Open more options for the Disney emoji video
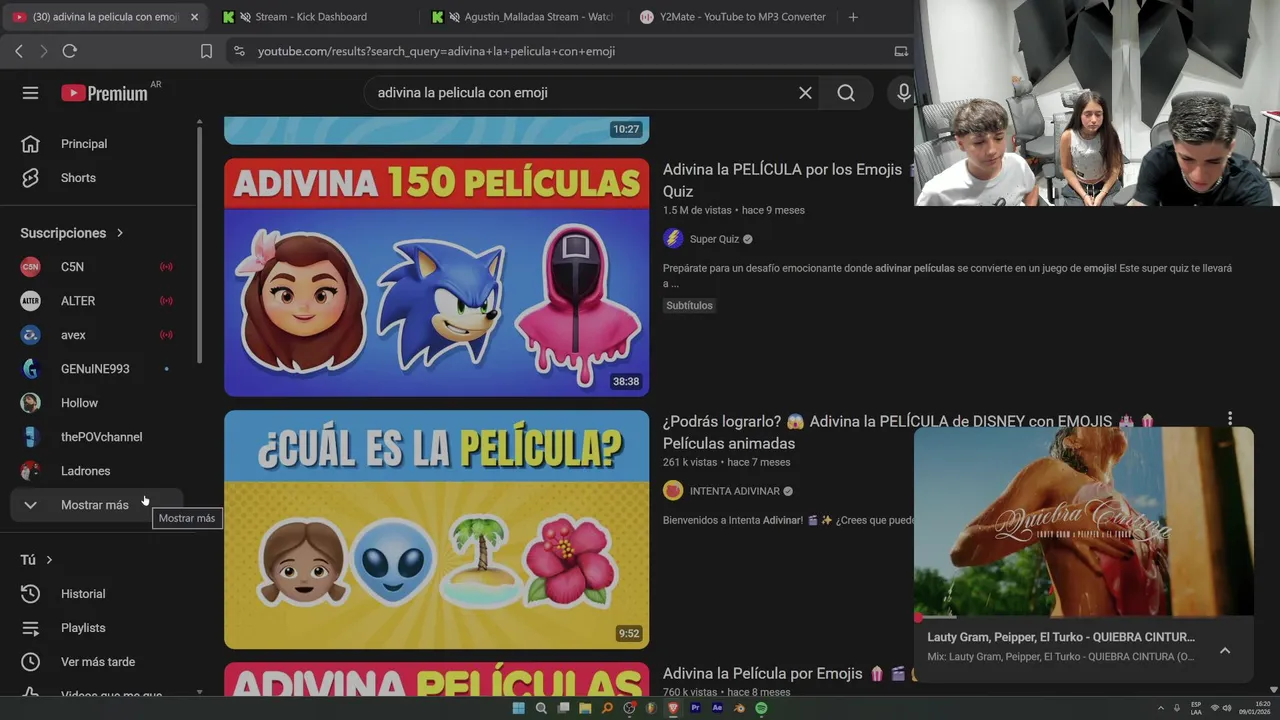Image resolution: width=1280 pixels, height=720 pixels. pos(1230,419)
